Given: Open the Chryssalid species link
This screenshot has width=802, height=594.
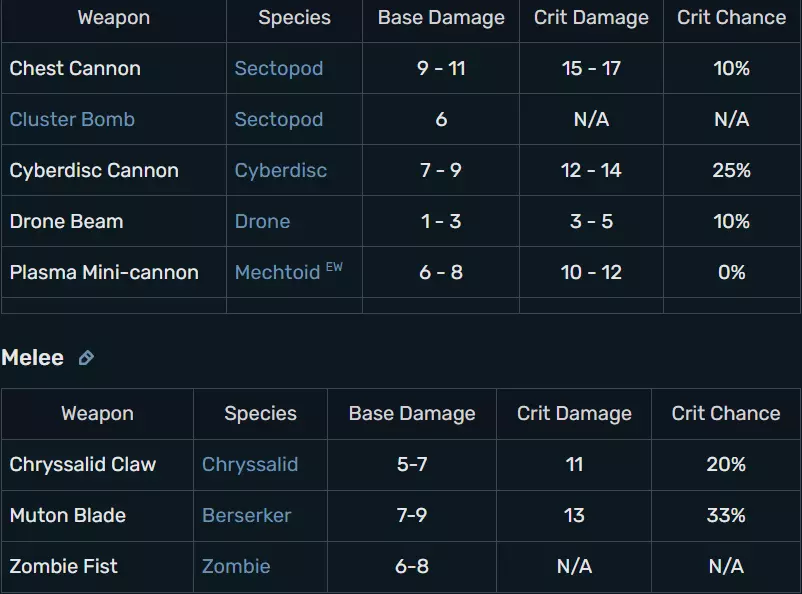Looking at the screenshot, I should pyautogui.click(x=250, y=465).
